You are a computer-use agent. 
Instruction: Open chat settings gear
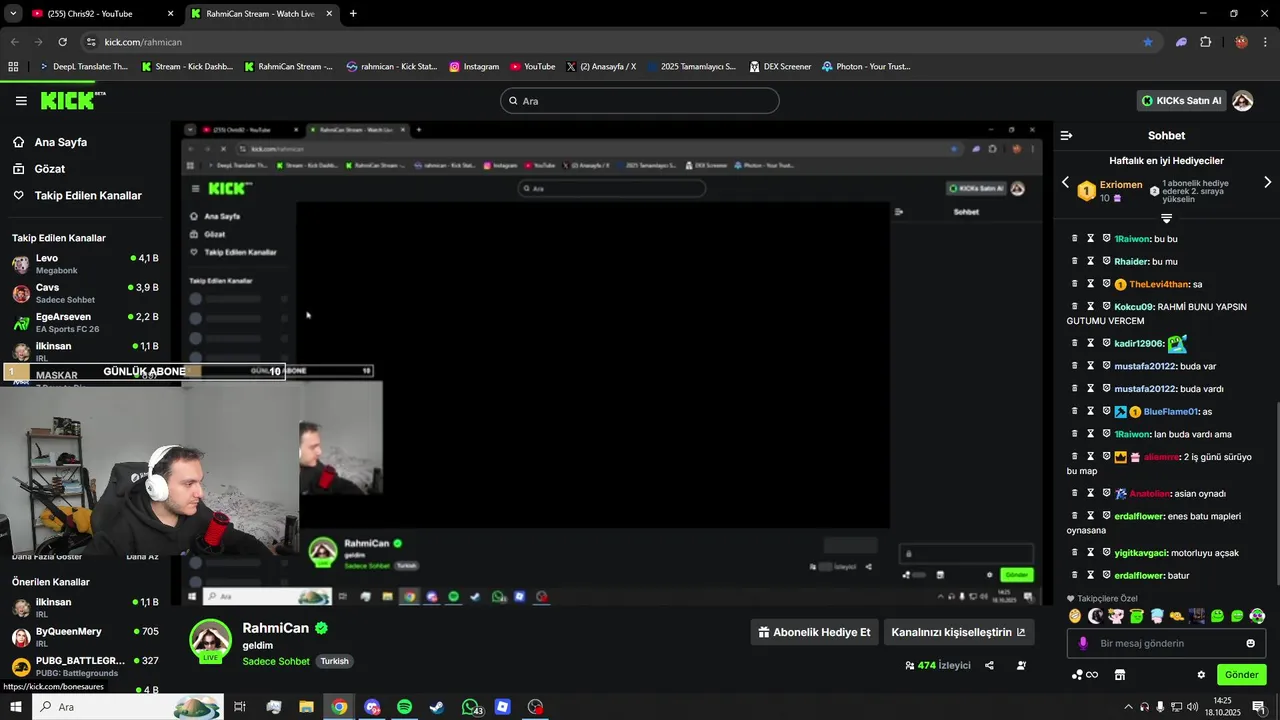pos(1201,675)
